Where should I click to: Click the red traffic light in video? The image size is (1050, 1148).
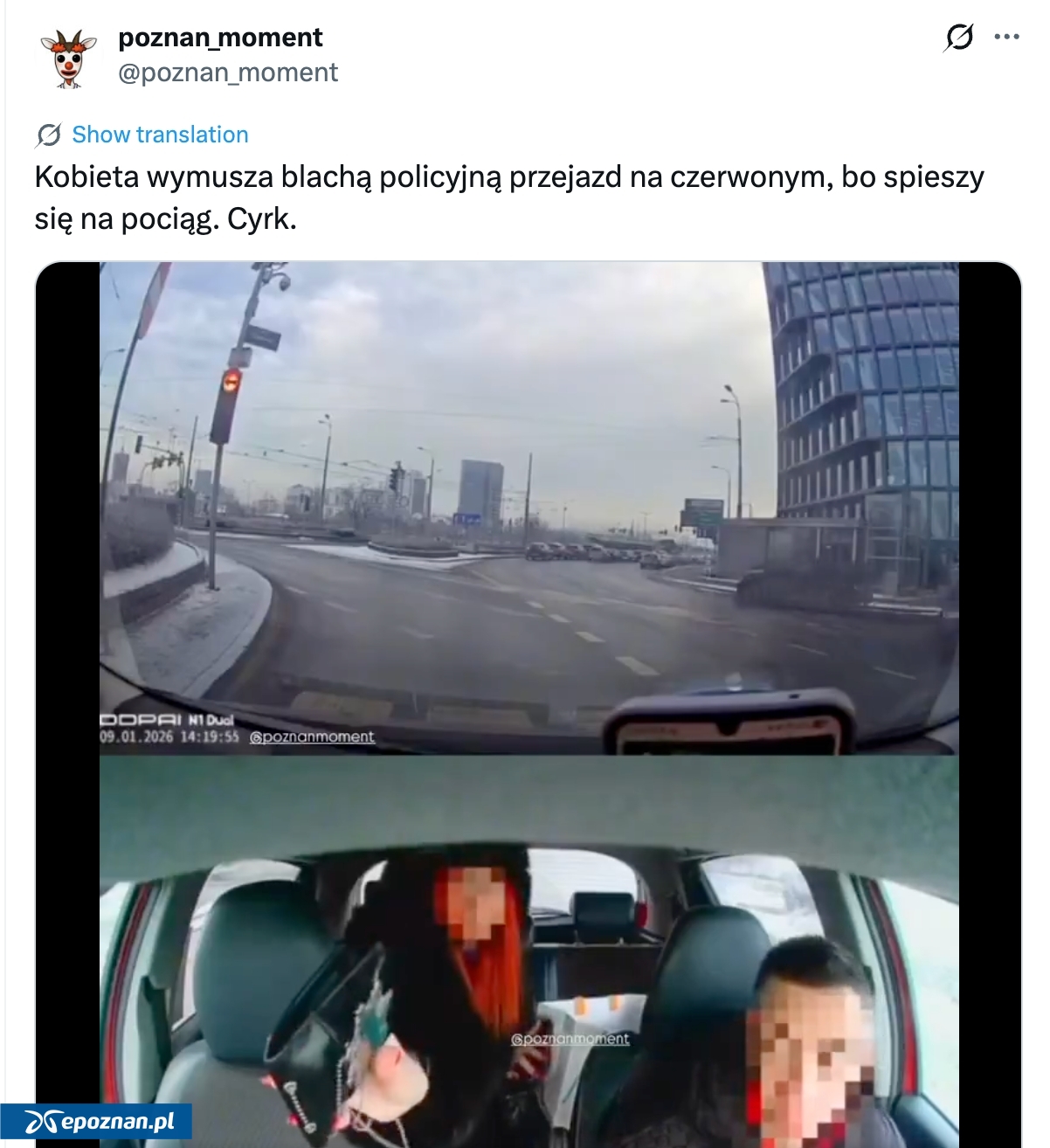231,381
